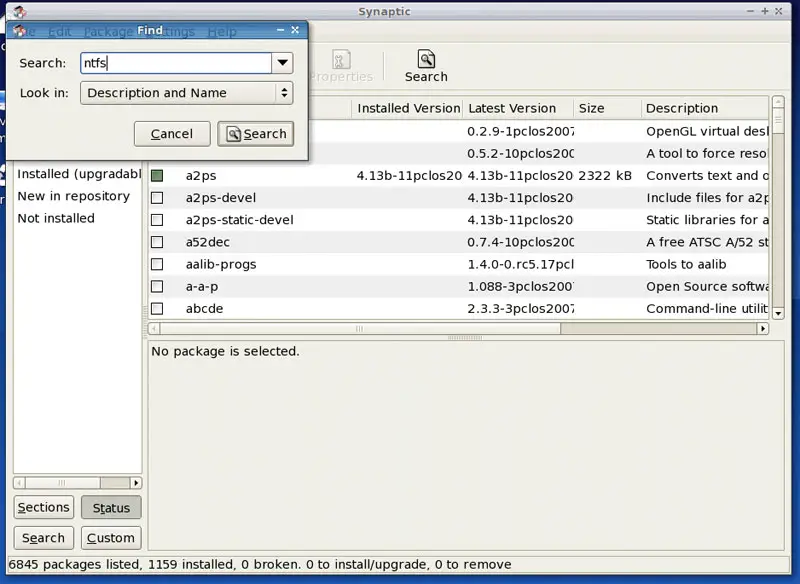Sort by the Latest Version column
The height and width of the screenshot is (584, 800).
(518, 108)
